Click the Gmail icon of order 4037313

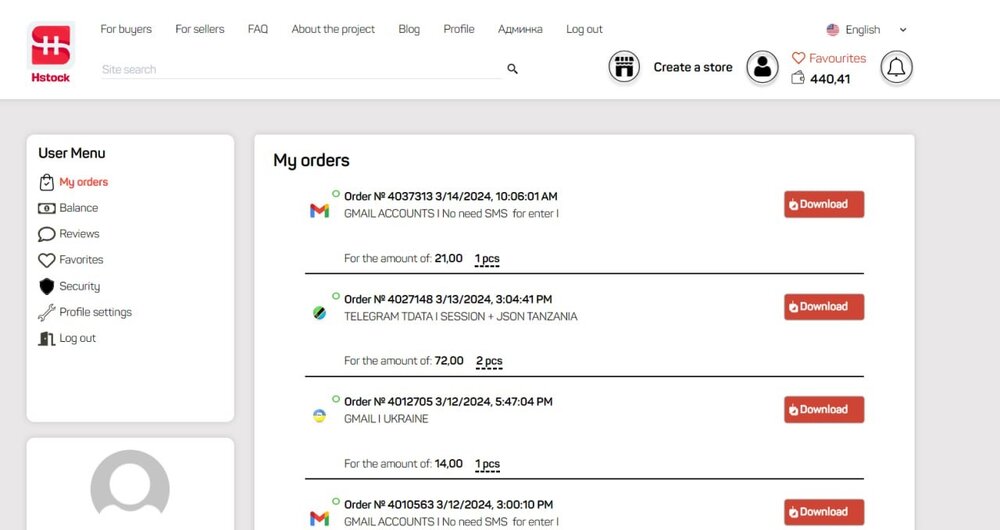coord(320,210)
